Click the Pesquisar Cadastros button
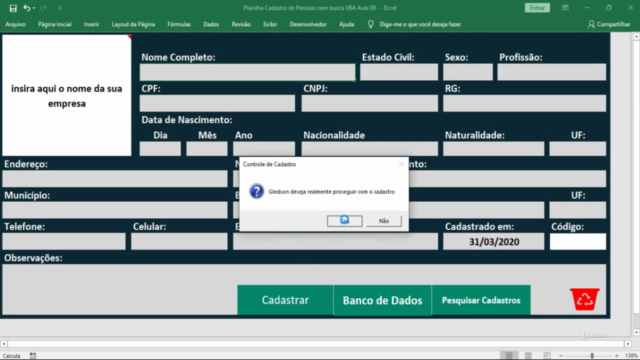 481,300
